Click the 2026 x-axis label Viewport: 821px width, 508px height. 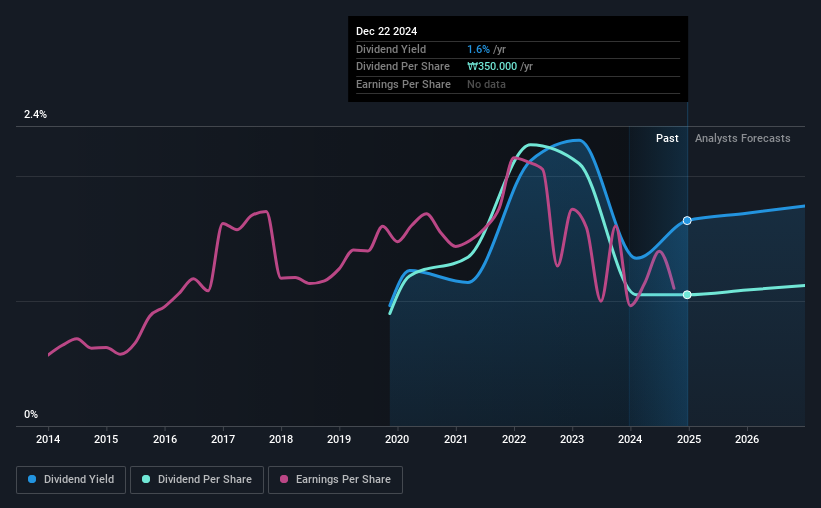pos(747,439)
